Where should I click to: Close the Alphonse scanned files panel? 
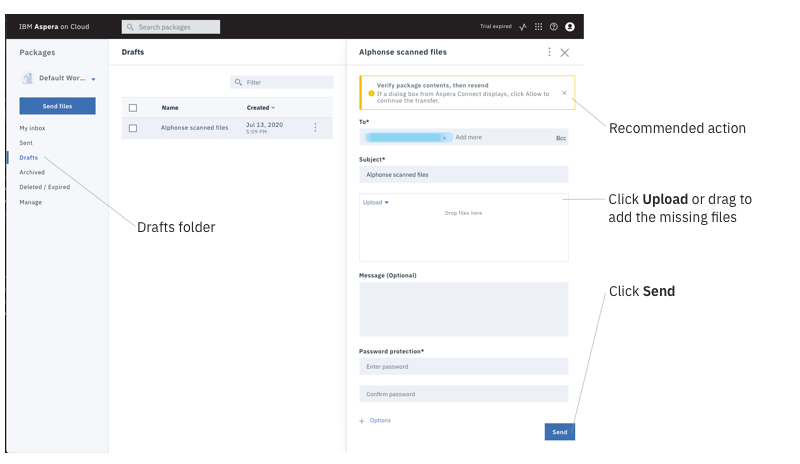564,53
